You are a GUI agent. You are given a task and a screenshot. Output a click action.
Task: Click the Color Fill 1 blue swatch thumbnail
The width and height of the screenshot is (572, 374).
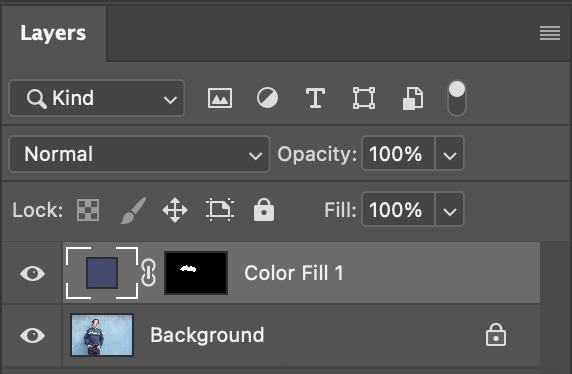(x=102, y=273)
